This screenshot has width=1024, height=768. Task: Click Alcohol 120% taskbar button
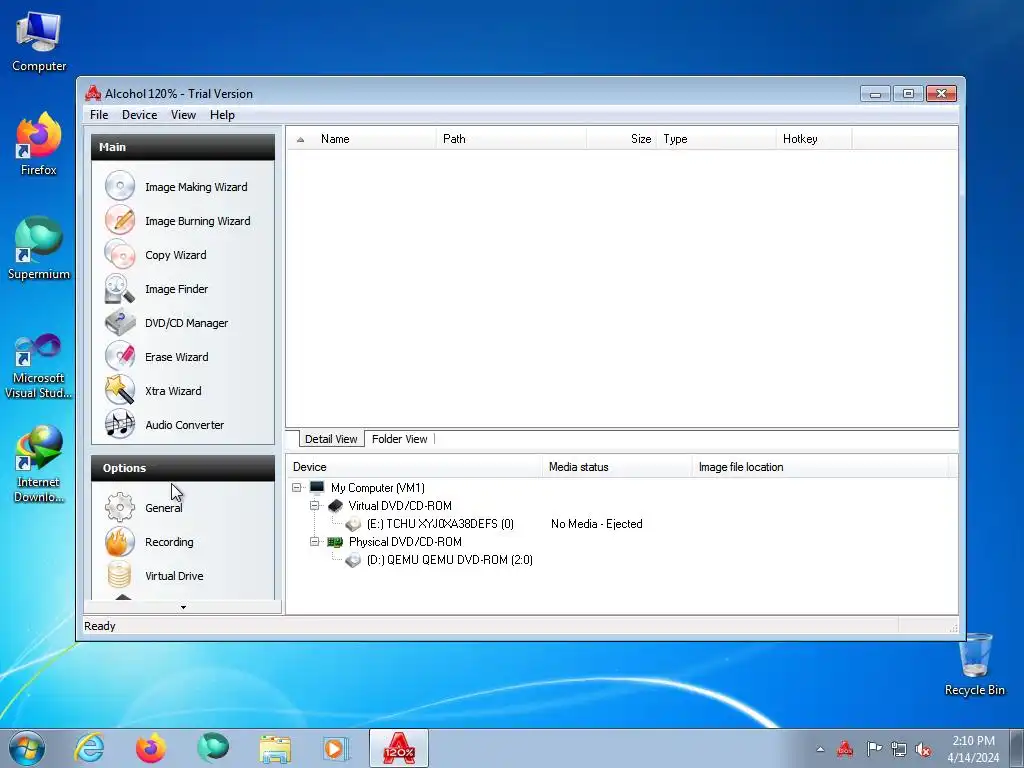point(398,748)
